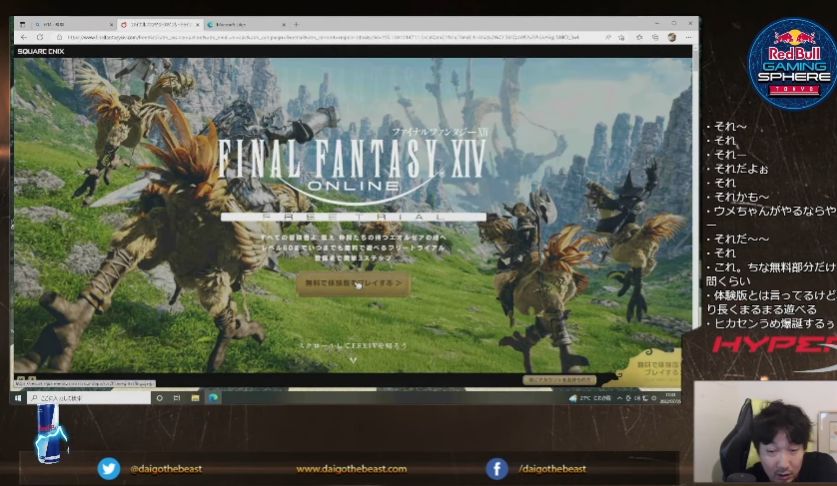Click chat message starting 'ヒカセンうめ爆誕'
This screenshot has width=837, height=486.
coord(771,323)
